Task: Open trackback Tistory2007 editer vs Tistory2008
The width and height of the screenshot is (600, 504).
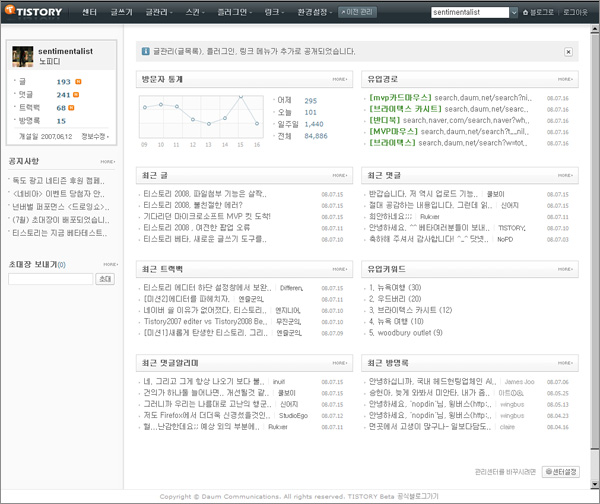Action: (205, 321)
